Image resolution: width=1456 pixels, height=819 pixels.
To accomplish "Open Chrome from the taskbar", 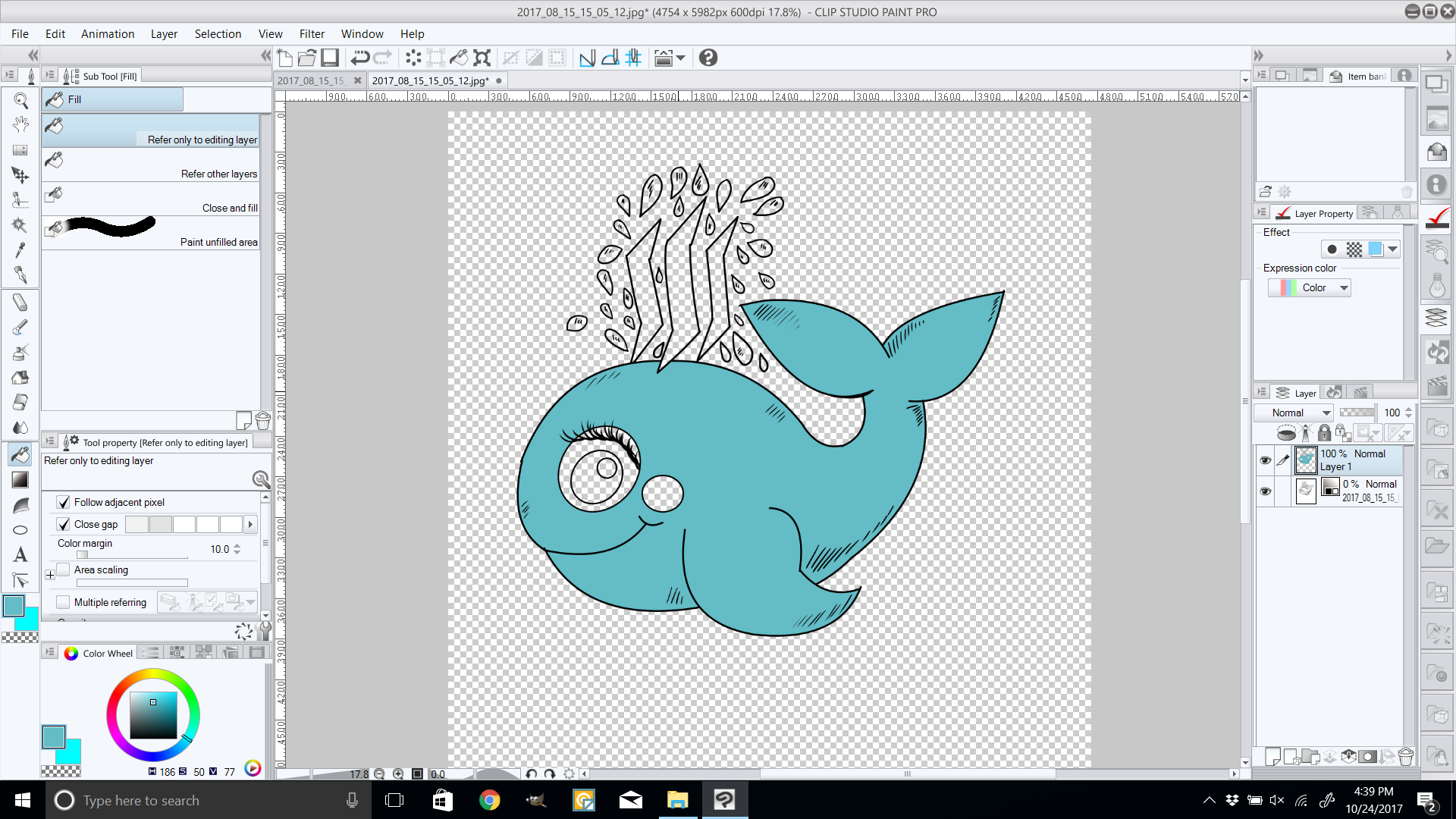I will (x=490, y=800).
